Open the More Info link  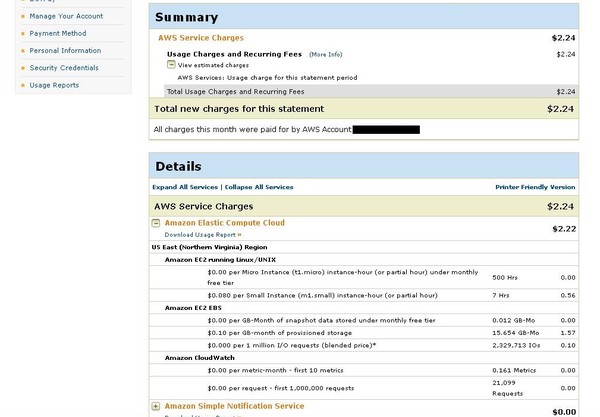pyautogui.click(x=325, y=53)
